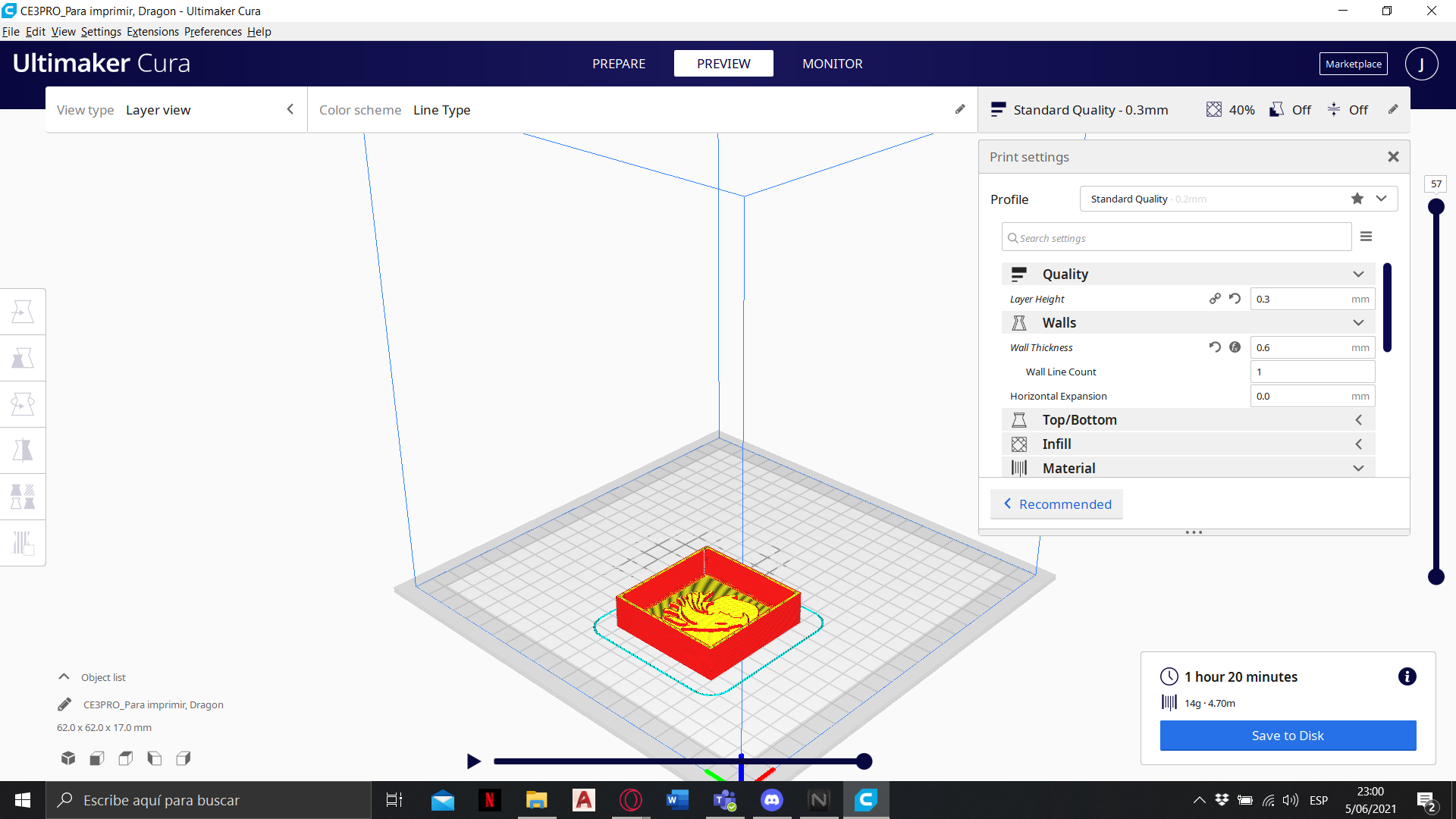Open the Settings menu
This screenshot has height=819, width=1456.
point(101,32)
